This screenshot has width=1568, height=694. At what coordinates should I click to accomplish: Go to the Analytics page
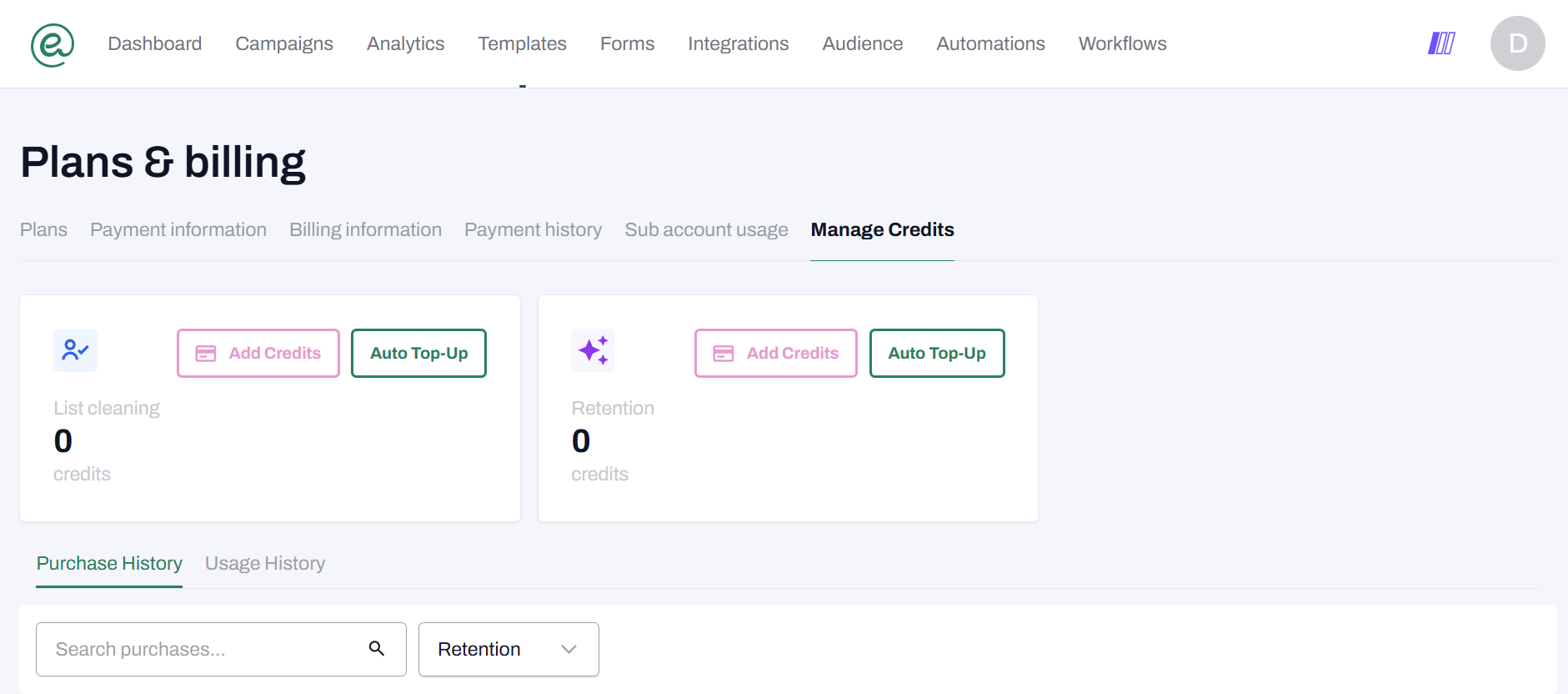tap(405, 43)
